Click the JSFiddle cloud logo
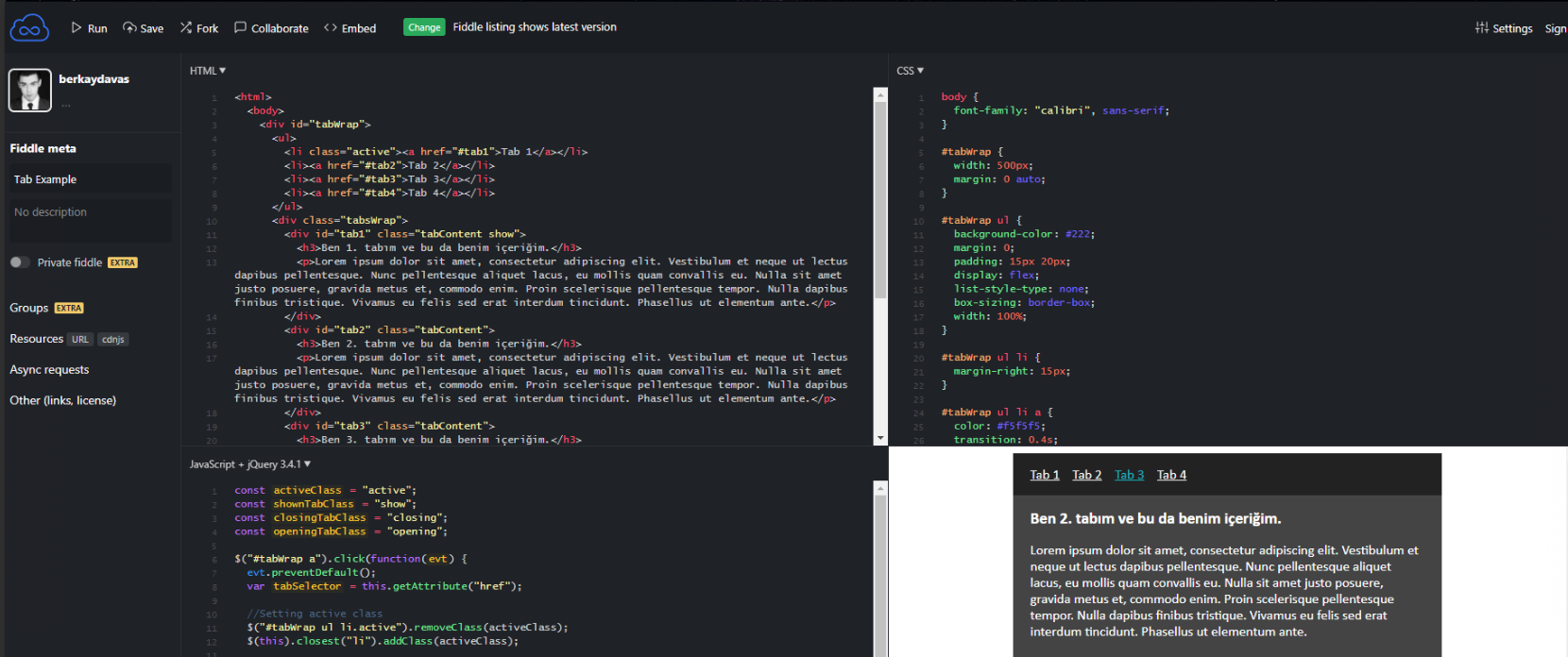Screen dimensions: 1568x657 [29, 28]
